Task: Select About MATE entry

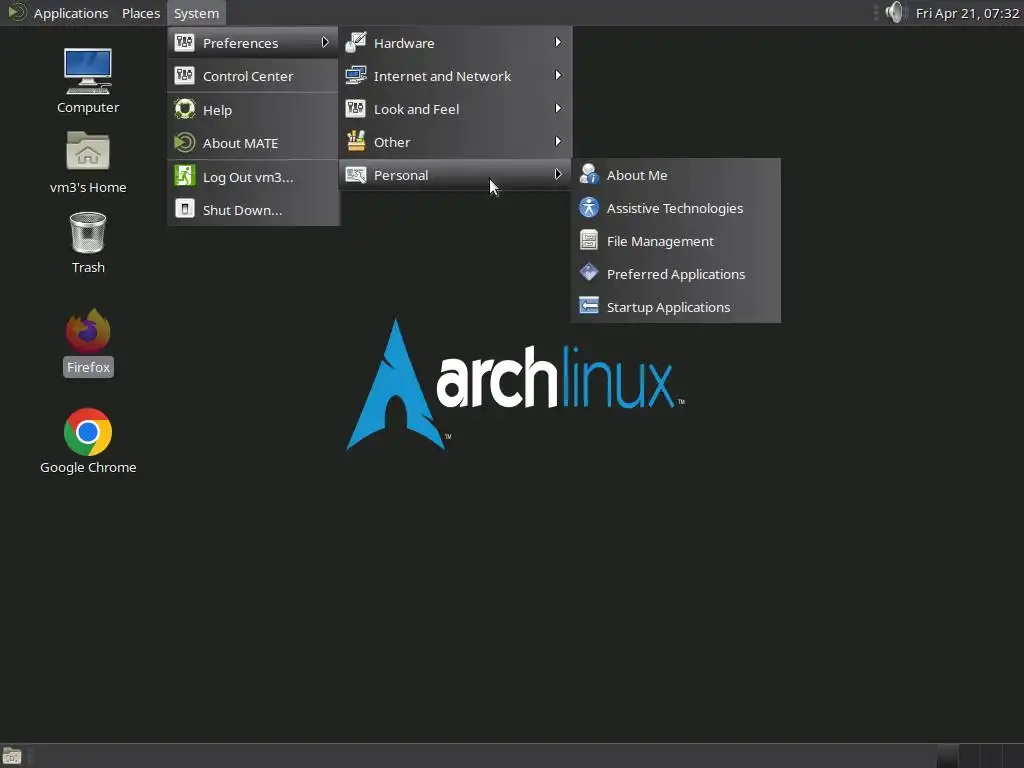Action: (x=253, y=143)
